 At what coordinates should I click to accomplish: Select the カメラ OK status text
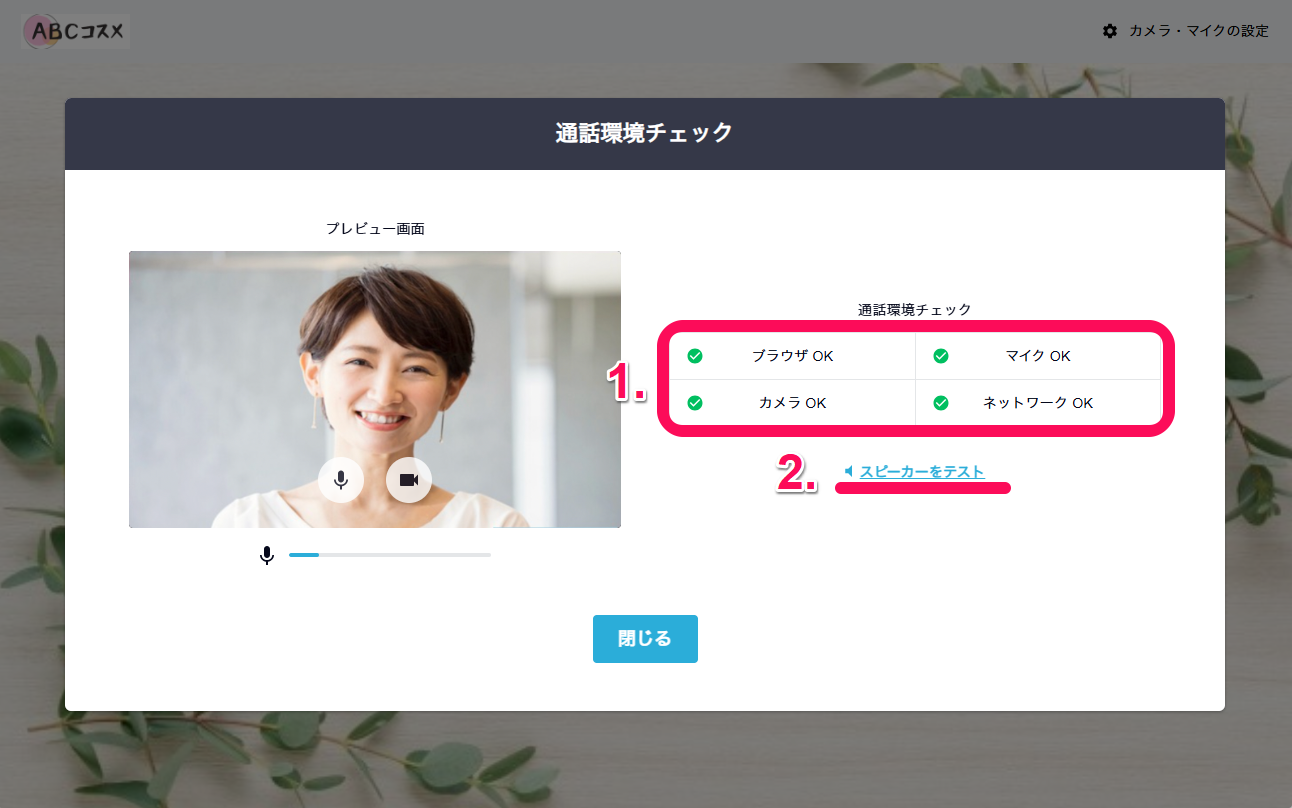792,403
